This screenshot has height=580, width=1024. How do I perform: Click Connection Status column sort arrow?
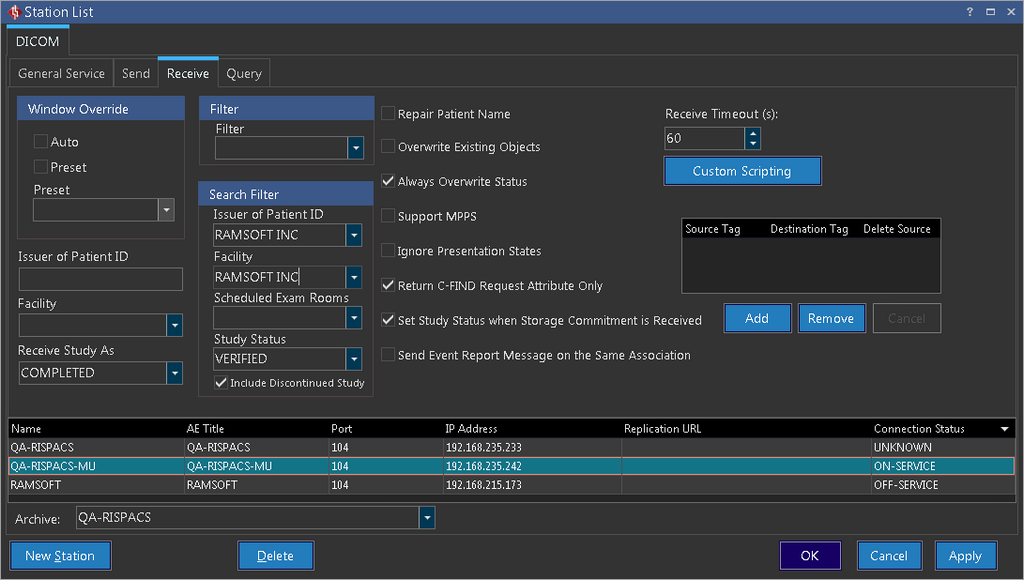pos(1004,429)
